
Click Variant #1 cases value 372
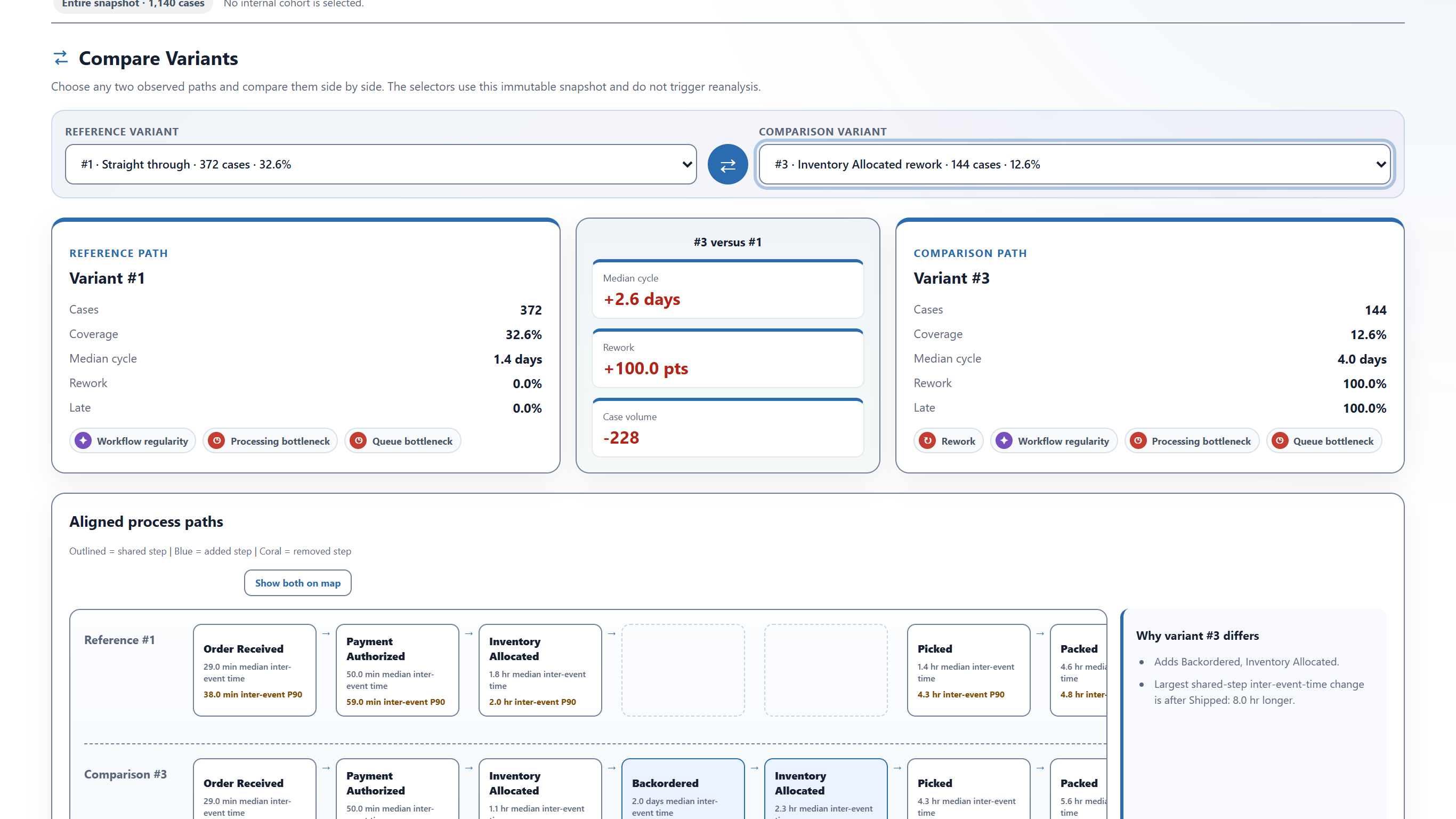[x=531, y=310]
